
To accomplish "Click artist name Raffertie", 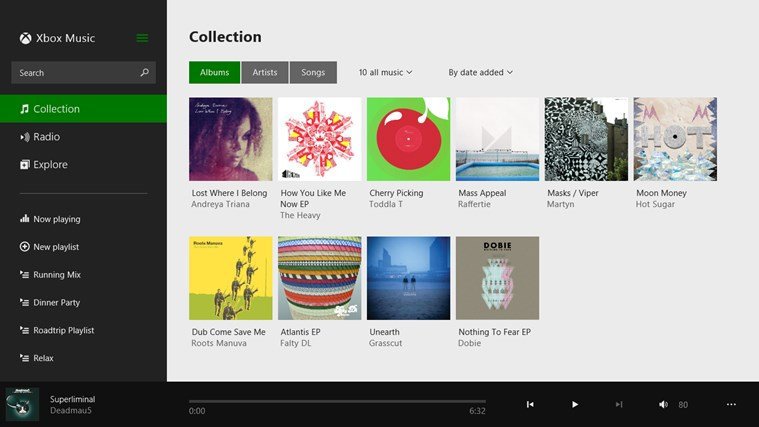I will click(x=474, y=204).
